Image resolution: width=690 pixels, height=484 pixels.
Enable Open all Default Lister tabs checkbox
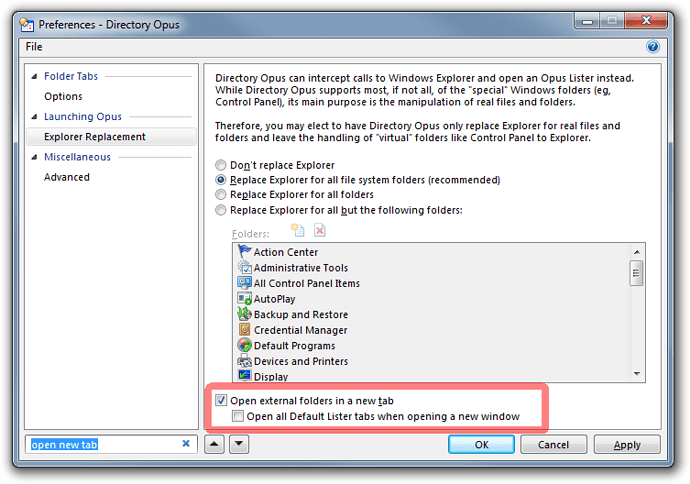click(238, 416)
